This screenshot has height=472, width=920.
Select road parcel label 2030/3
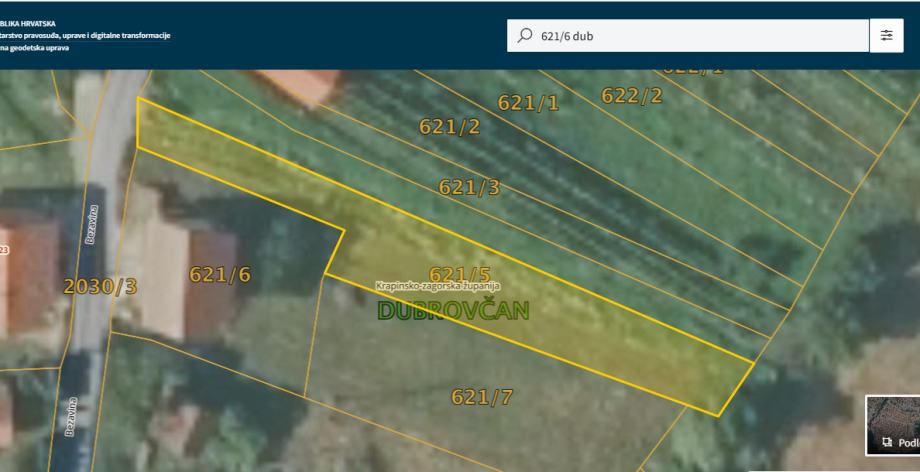100,286
